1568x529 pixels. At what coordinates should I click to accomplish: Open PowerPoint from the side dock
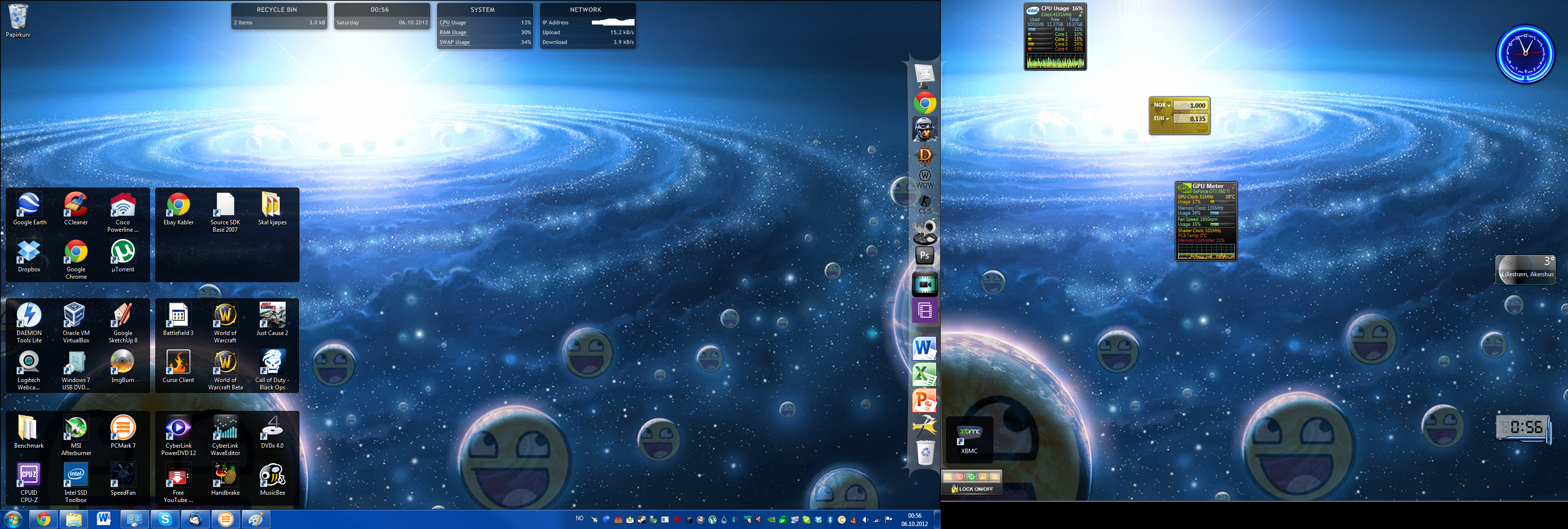pos(925,401)
